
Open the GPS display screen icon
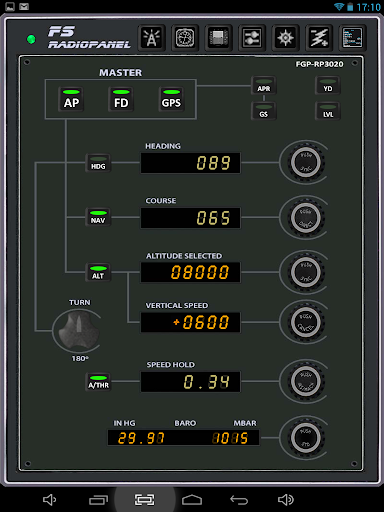218,38
